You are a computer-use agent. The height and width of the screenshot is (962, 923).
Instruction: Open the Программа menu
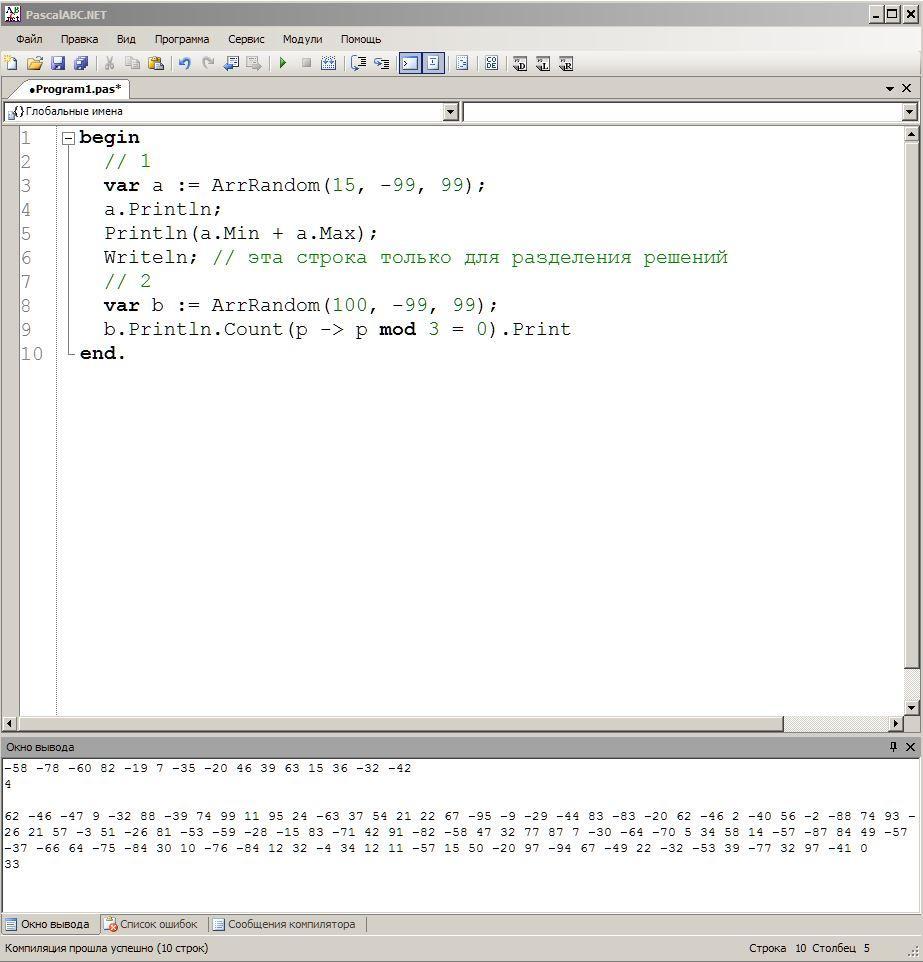182,39
